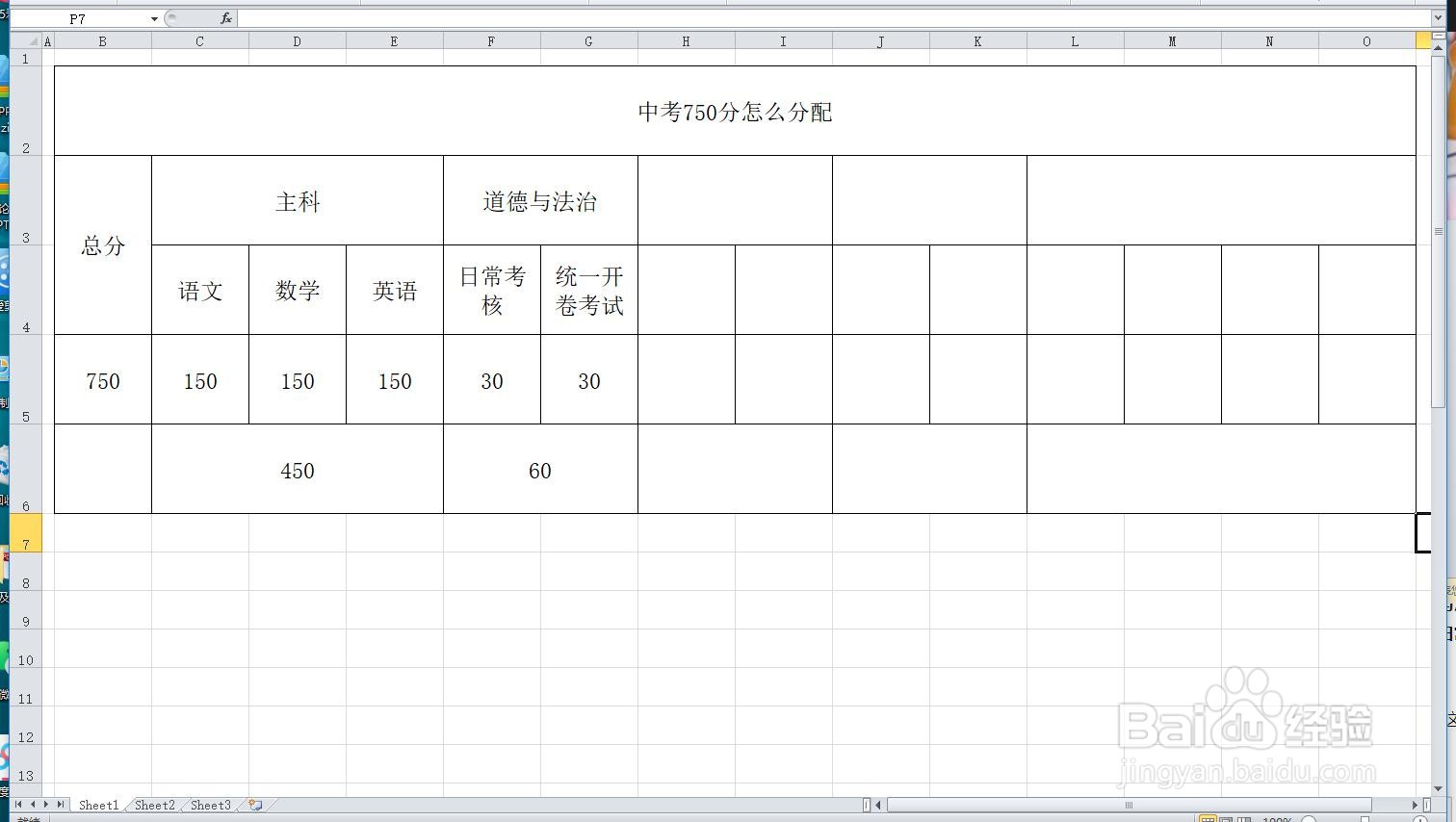The height and width of the screenshot is (822, 1456).
Task: Select column J header
Action: click(x=881, y=41)
